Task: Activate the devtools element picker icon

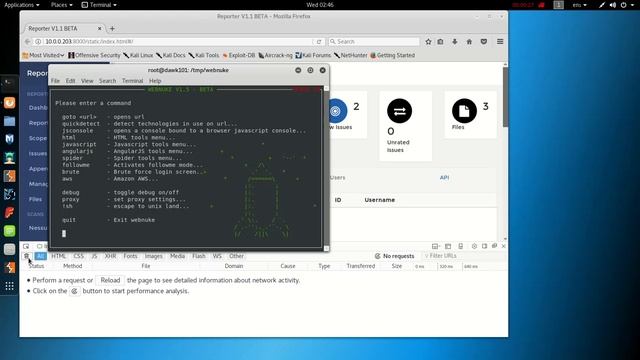Action: tap(26, 246)
